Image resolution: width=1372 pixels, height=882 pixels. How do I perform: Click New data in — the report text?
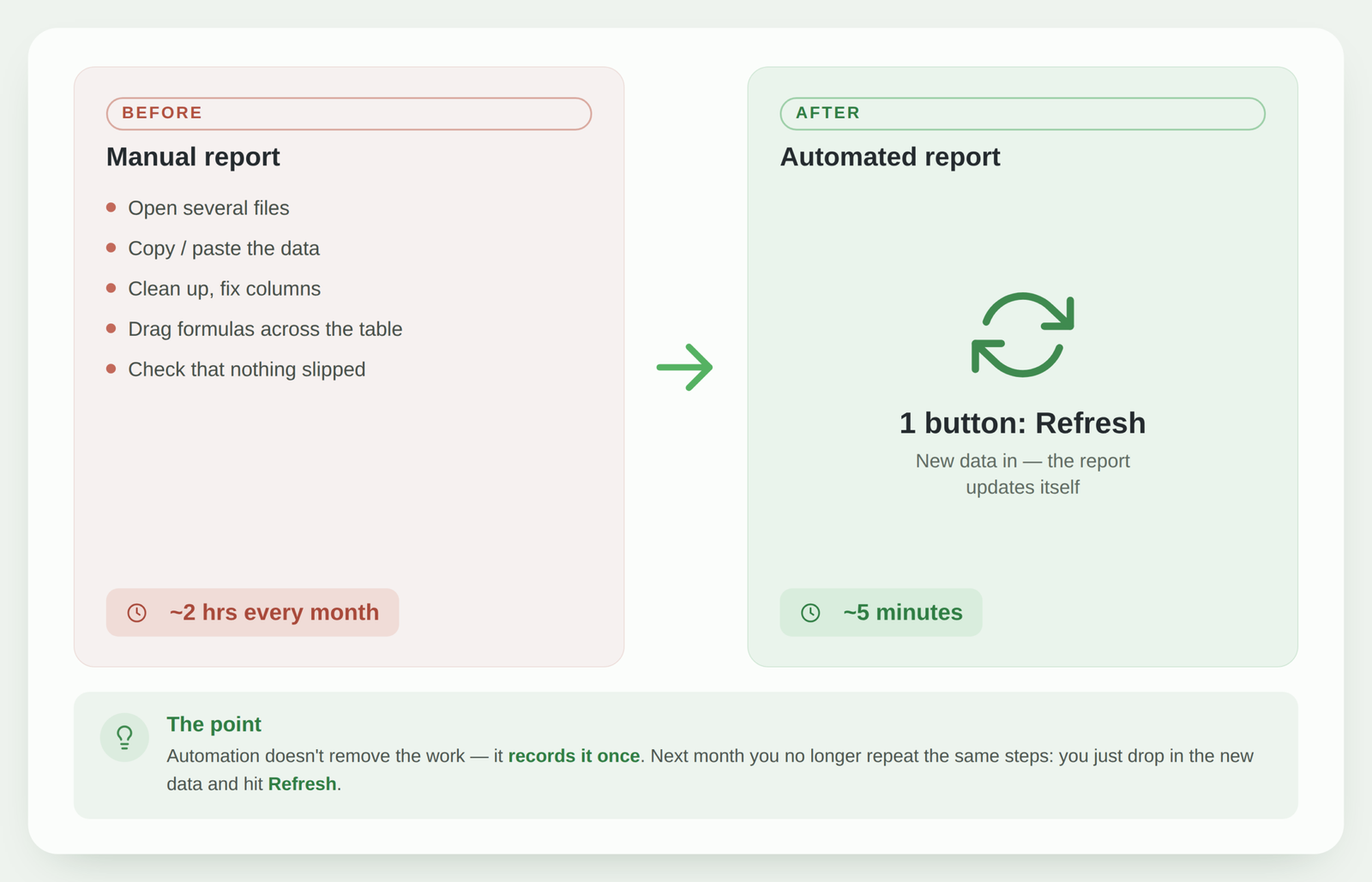pos(1022,461)
